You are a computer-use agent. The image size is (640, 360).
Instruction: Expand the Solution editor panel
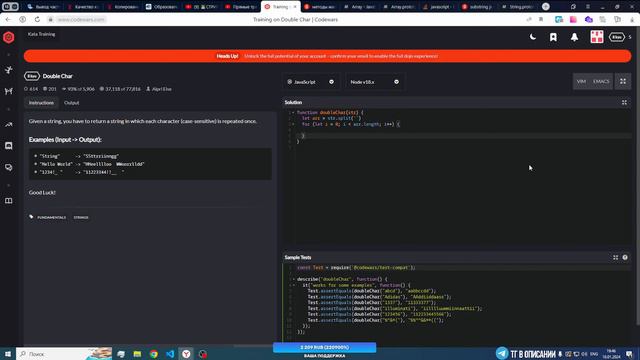tap(624, 102)
